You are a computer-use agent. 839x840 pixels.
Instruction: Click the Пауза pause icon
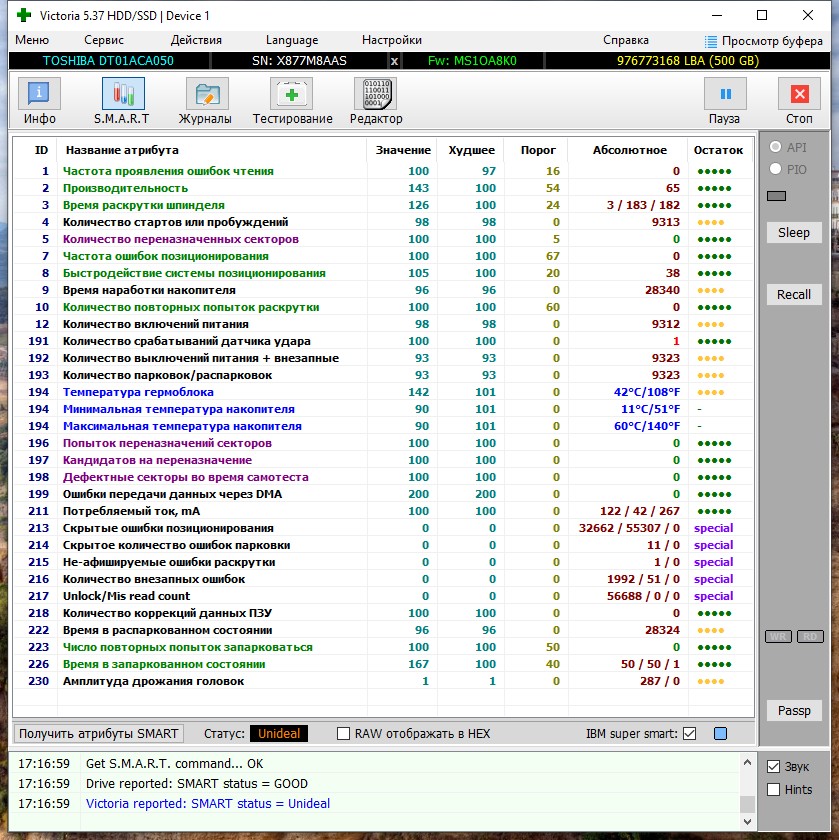[x=725, y=94]
